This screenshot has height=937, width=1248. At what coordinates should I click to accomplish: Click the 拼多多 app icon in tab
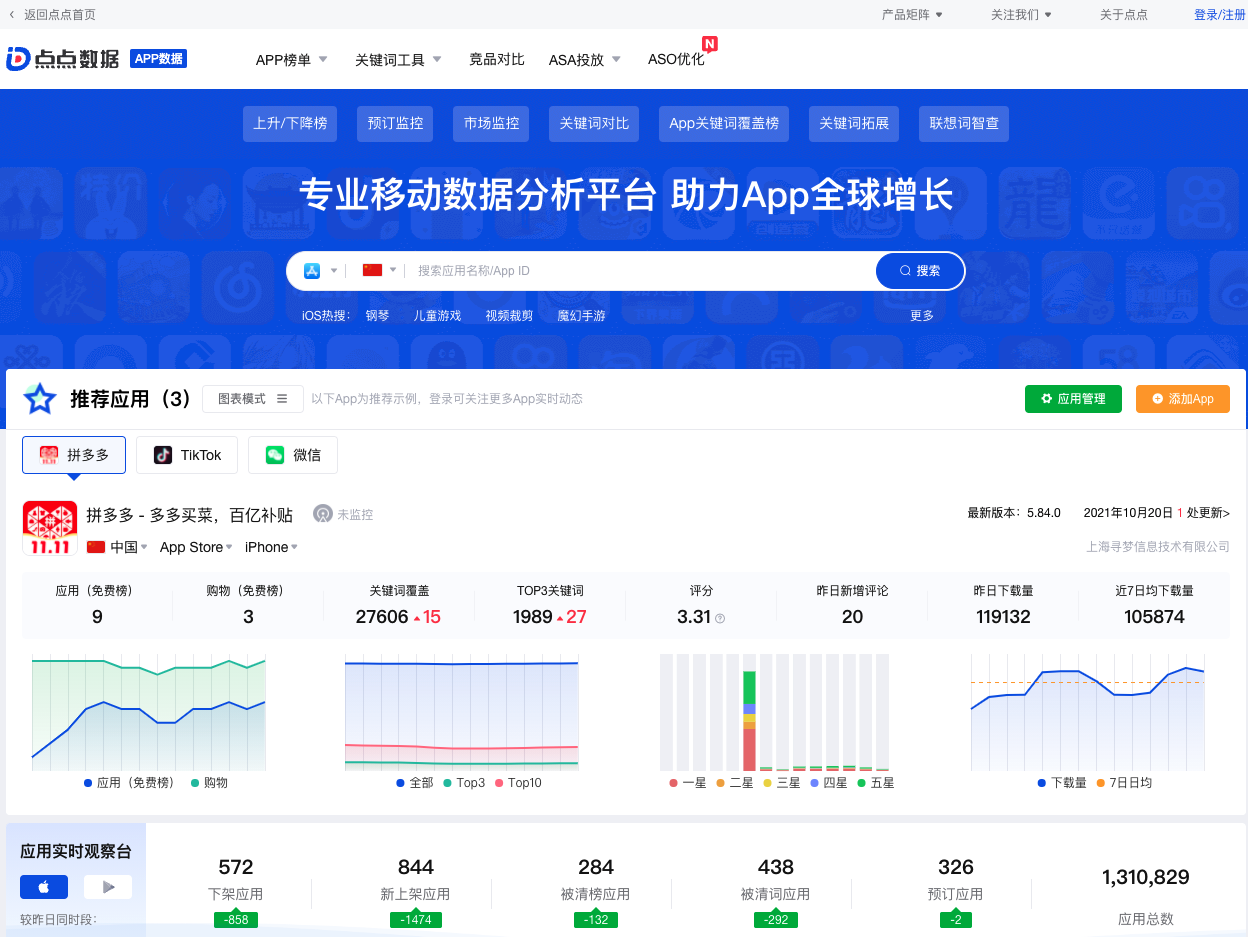pos(49,455)
